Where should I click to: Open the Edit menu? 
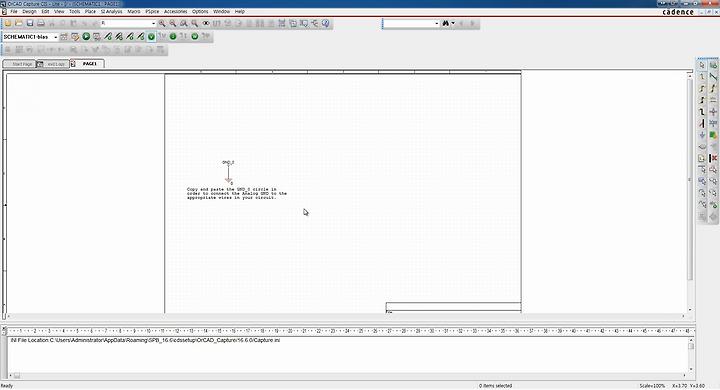[x=45, y=11]
